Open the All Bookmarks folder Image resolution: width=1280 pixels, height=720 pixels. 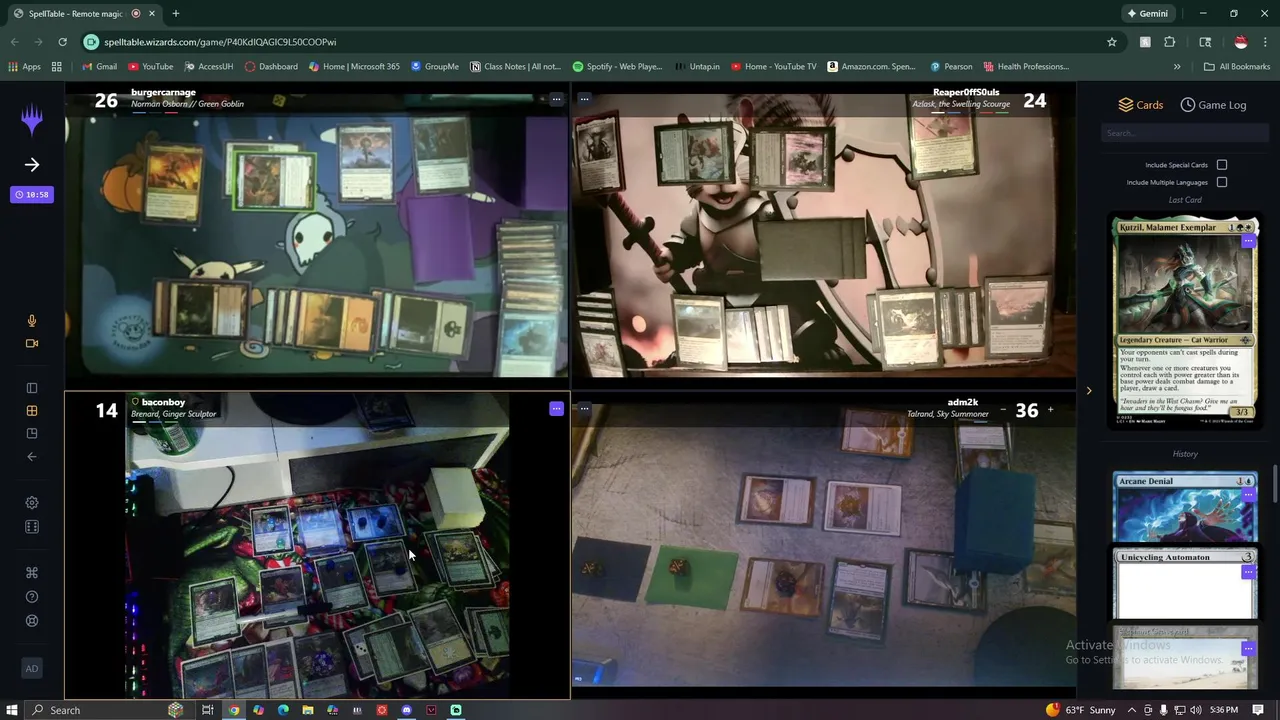[1237, 66]
